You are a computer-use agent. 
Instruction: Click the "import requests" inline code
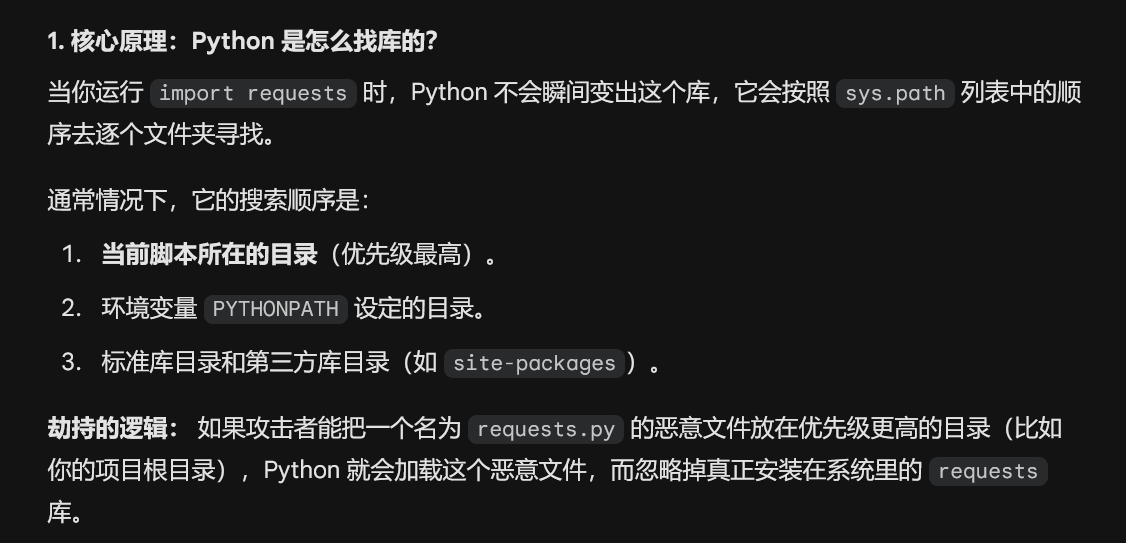click(253, 94)
